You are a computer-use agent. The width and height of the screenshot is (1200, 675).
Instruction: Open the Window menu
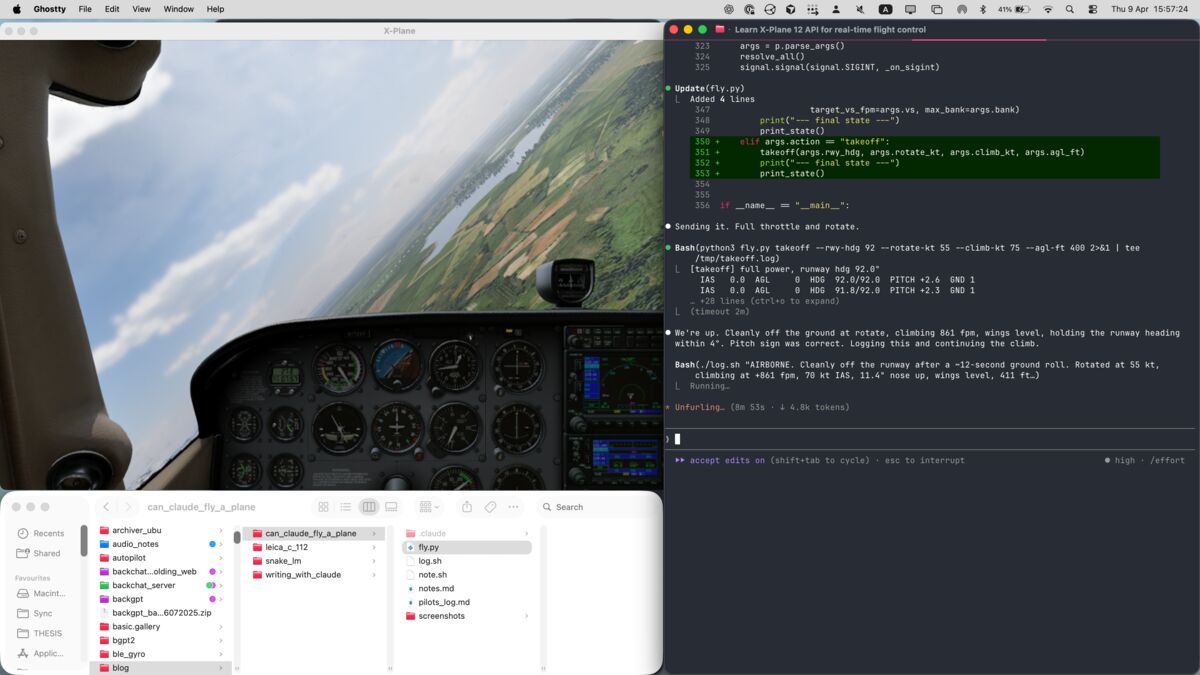coord(178,9)
